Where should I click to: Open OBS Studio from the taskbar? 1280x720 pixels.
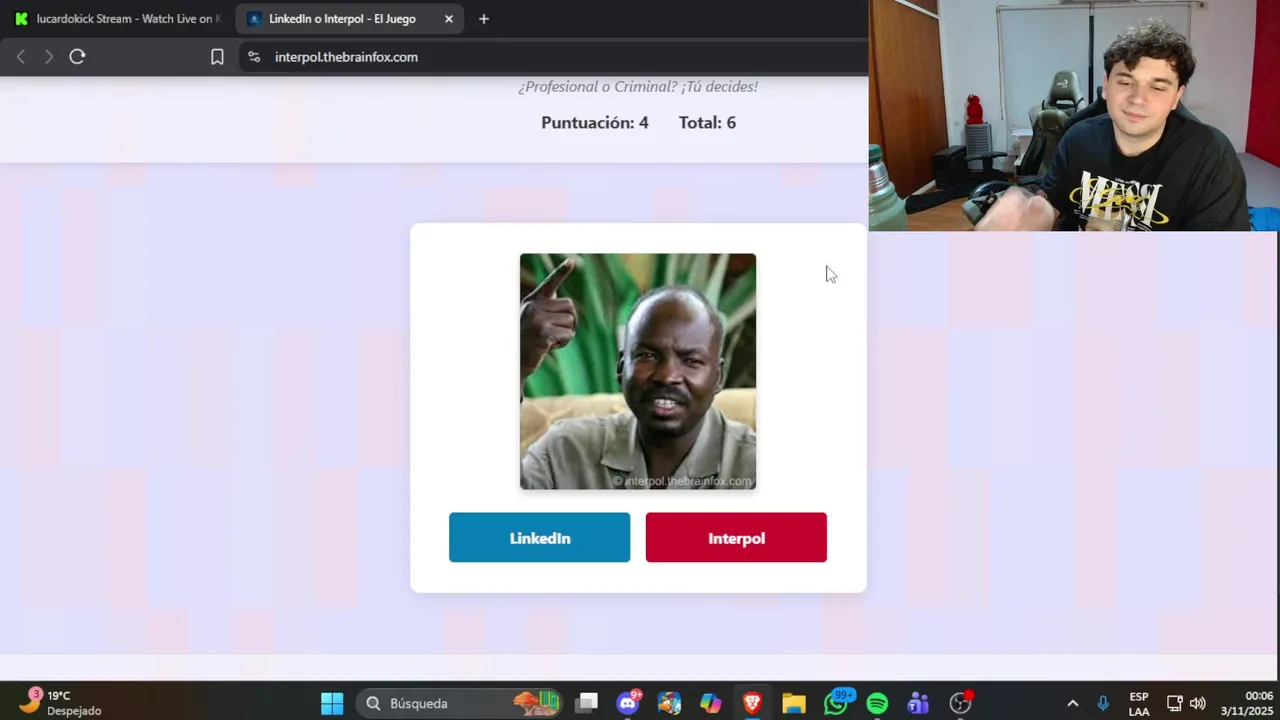coord(960,703)
